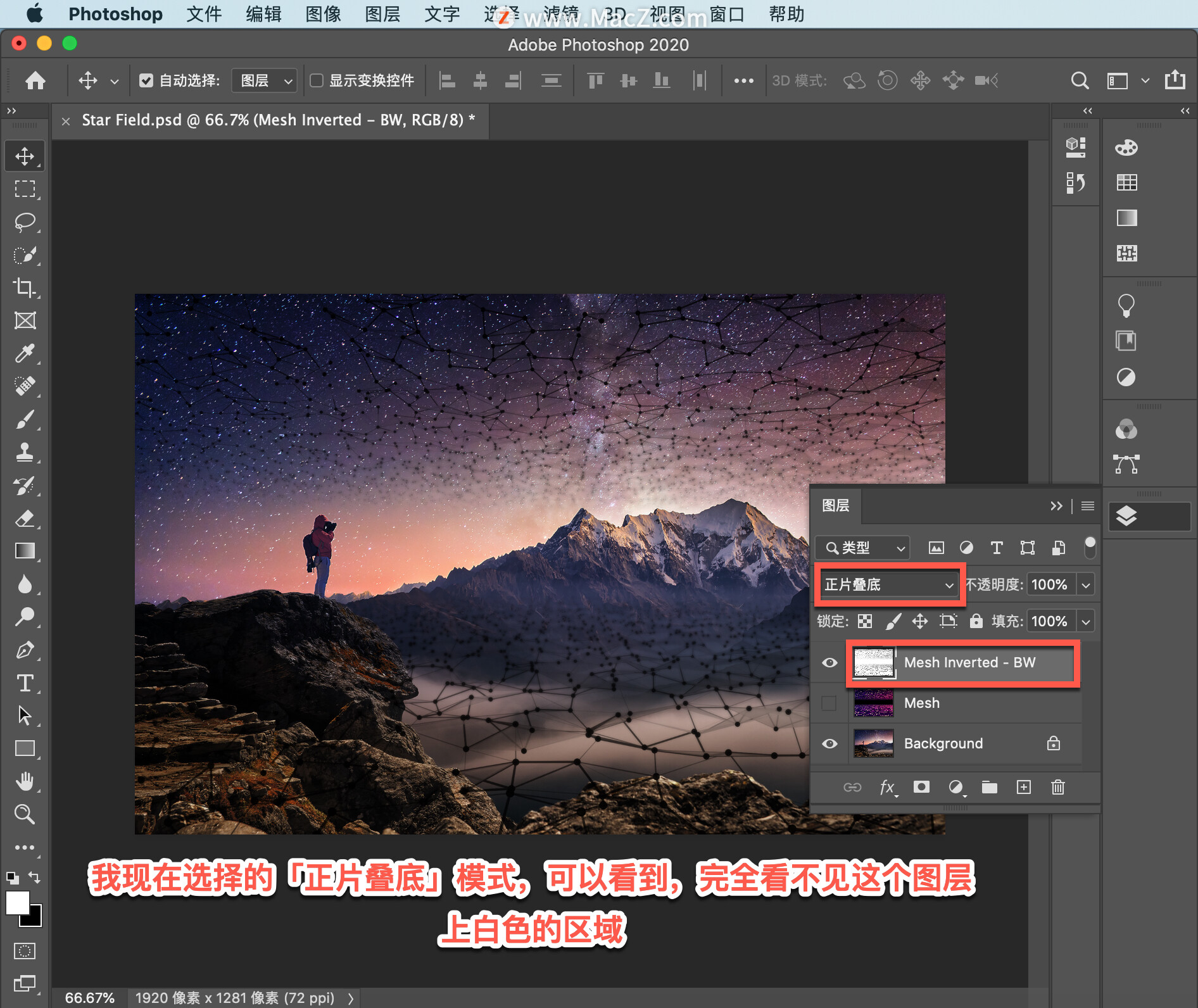Select the Eyedropper tool
The image size is (1198, 1008).
[25, 353]
